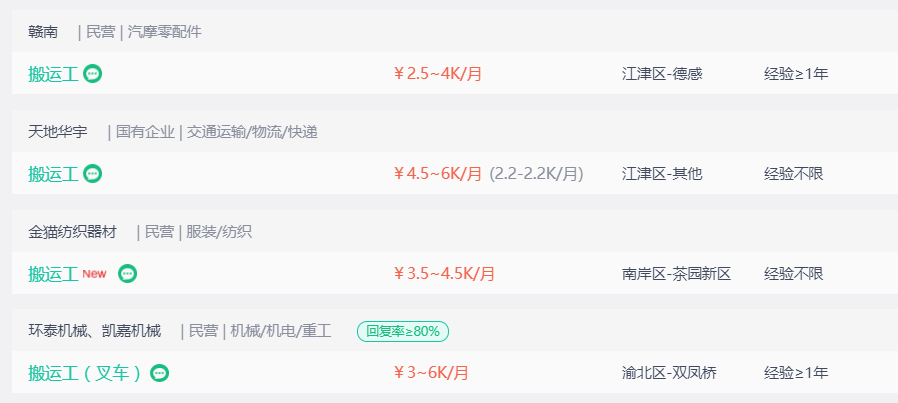The image size is (898, 403).
Task: View company 天地华宇
Action: (x=58, y=132)
